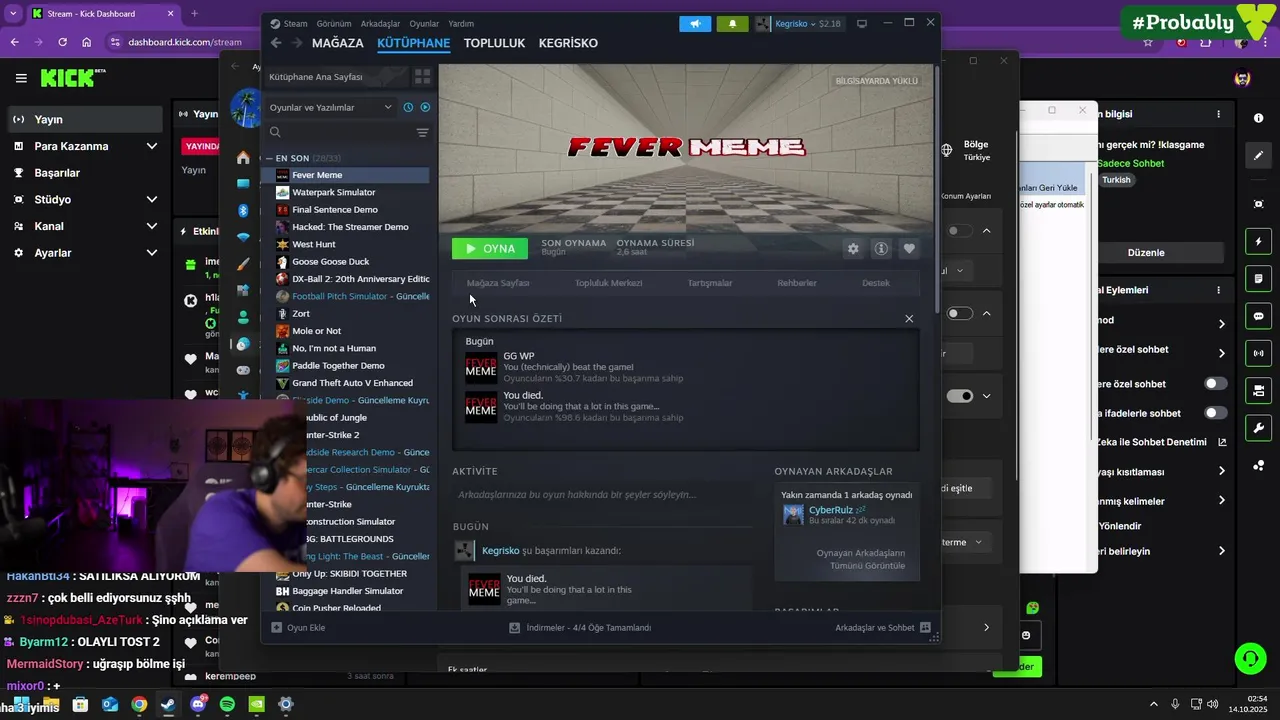The height and width of the screenshot is (720, 1280).
Task: Click Oyun Ekle in Steam footer
Action: [x=298, y=628]
